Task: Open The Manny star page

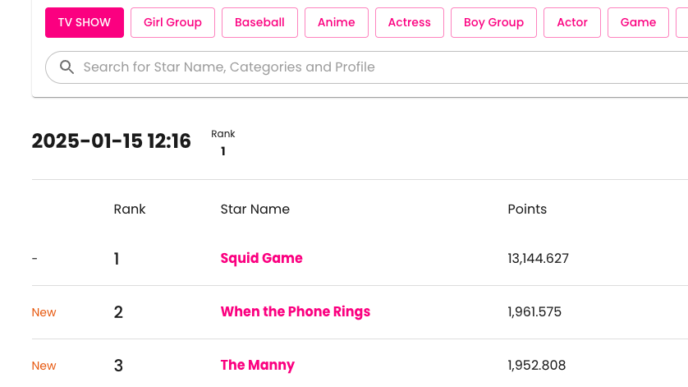Action: (257, 365)
